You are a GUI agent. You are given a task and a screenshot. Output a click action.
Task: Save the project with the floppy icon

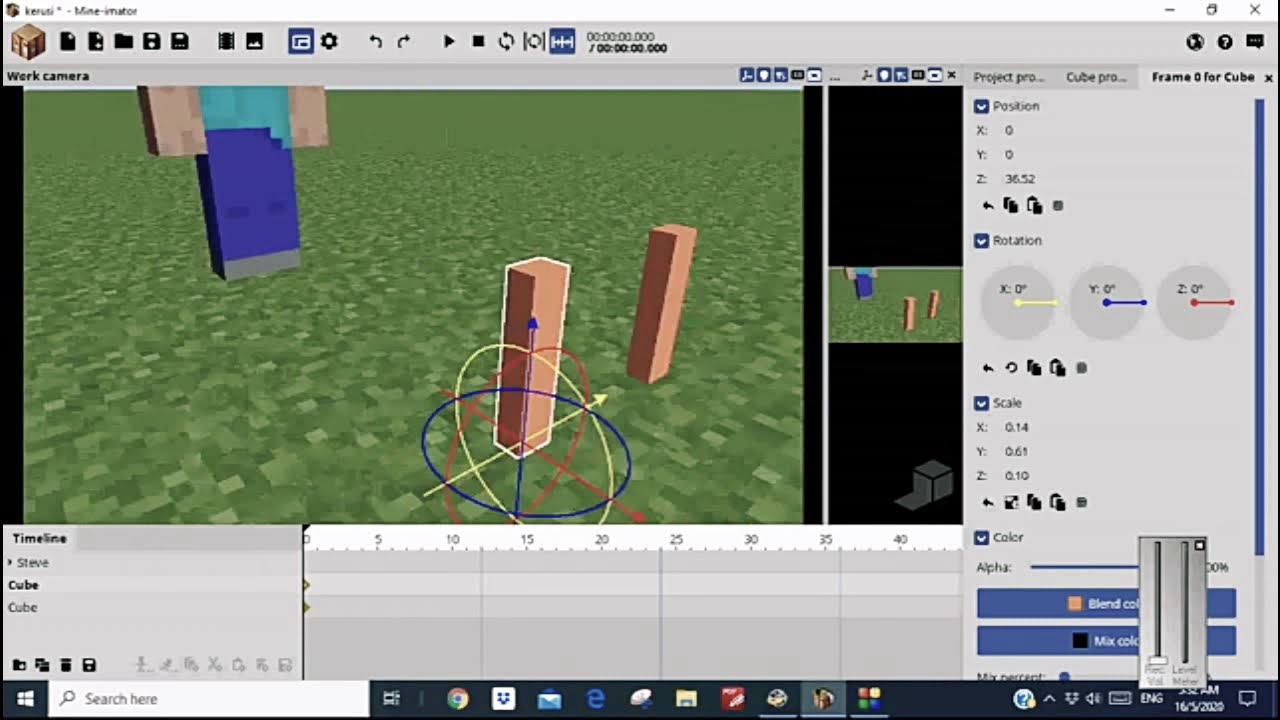152,42
